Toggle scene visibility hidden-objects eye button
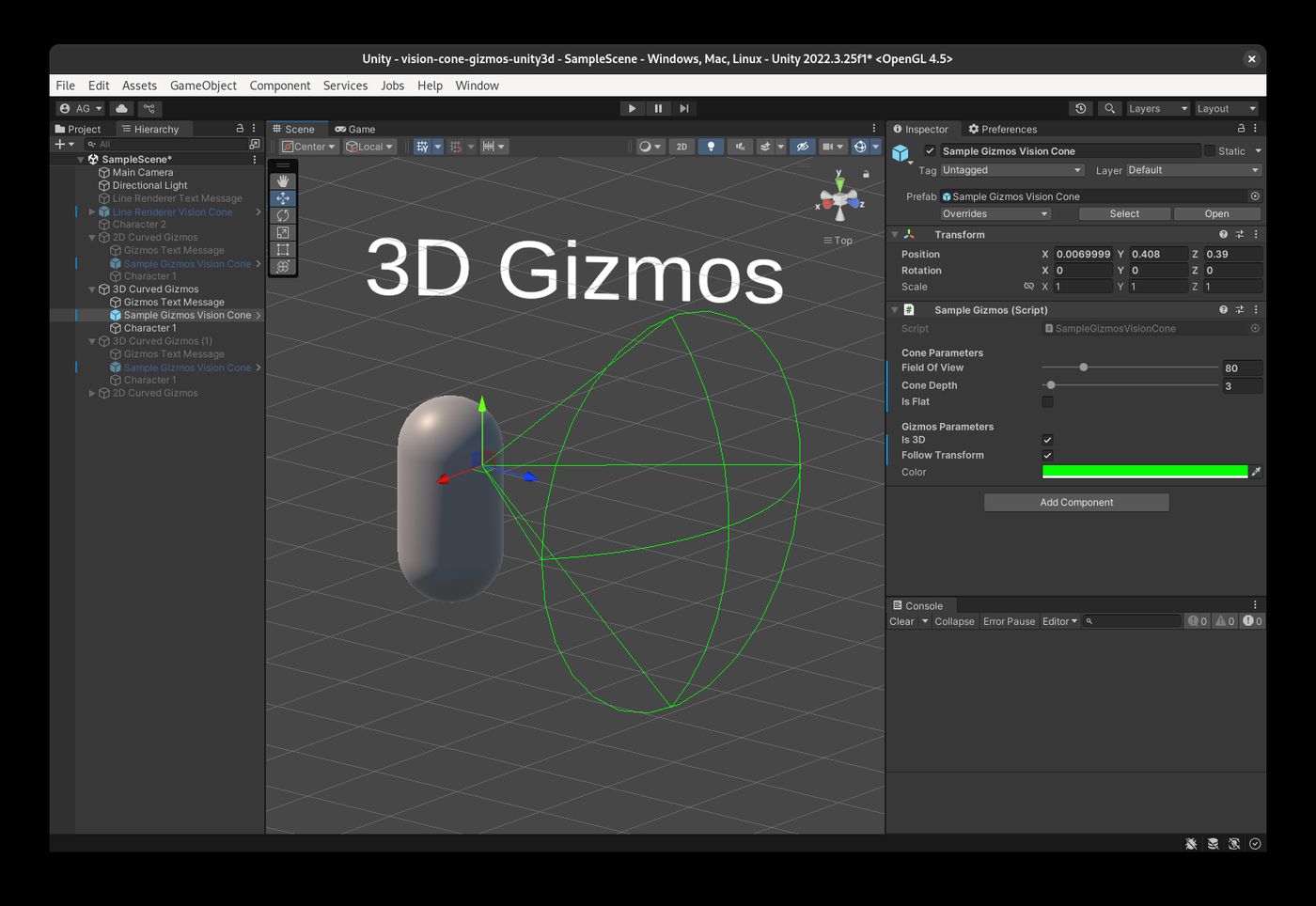 tap(802, 147)
